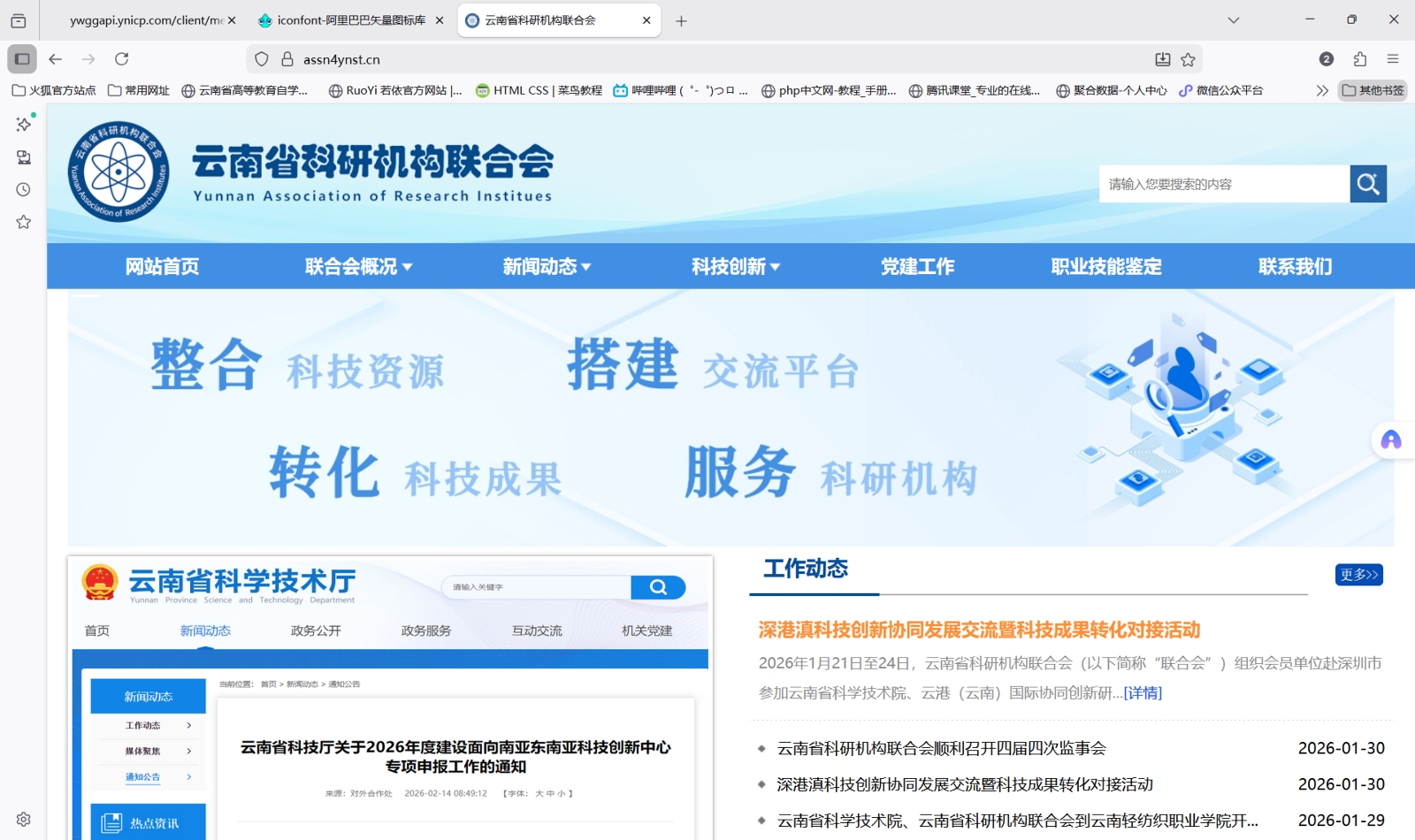Click the back navigation arrow
This screenshot has width=1415, height=840.
pos(55,59)
